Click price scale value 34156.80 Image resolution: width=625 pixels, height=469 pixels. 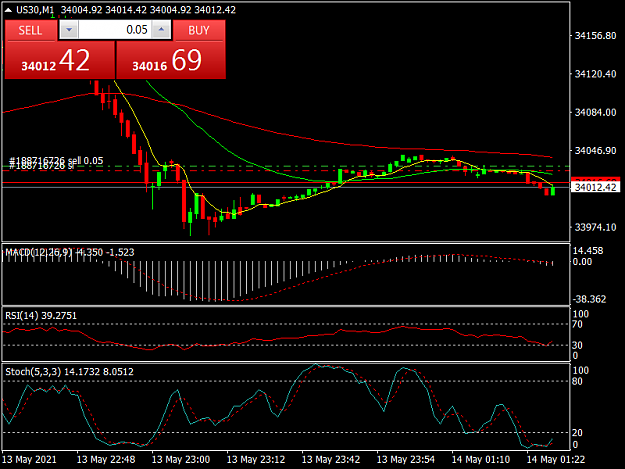pyautogui.click(x=596, y=36)
